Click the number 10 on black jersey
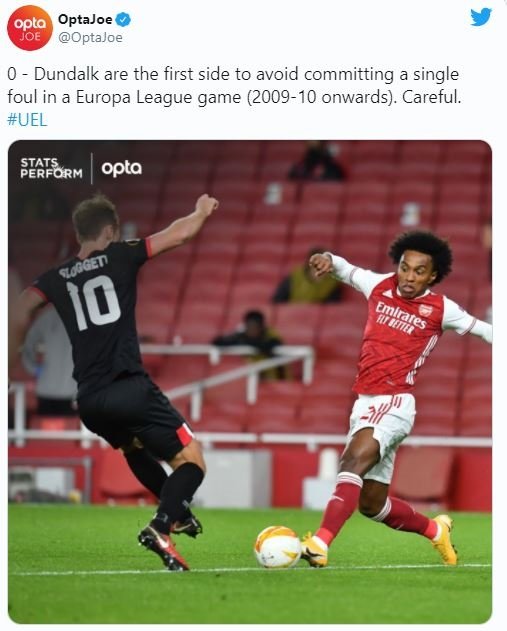507x631 pixels. (x=93, y=303)
